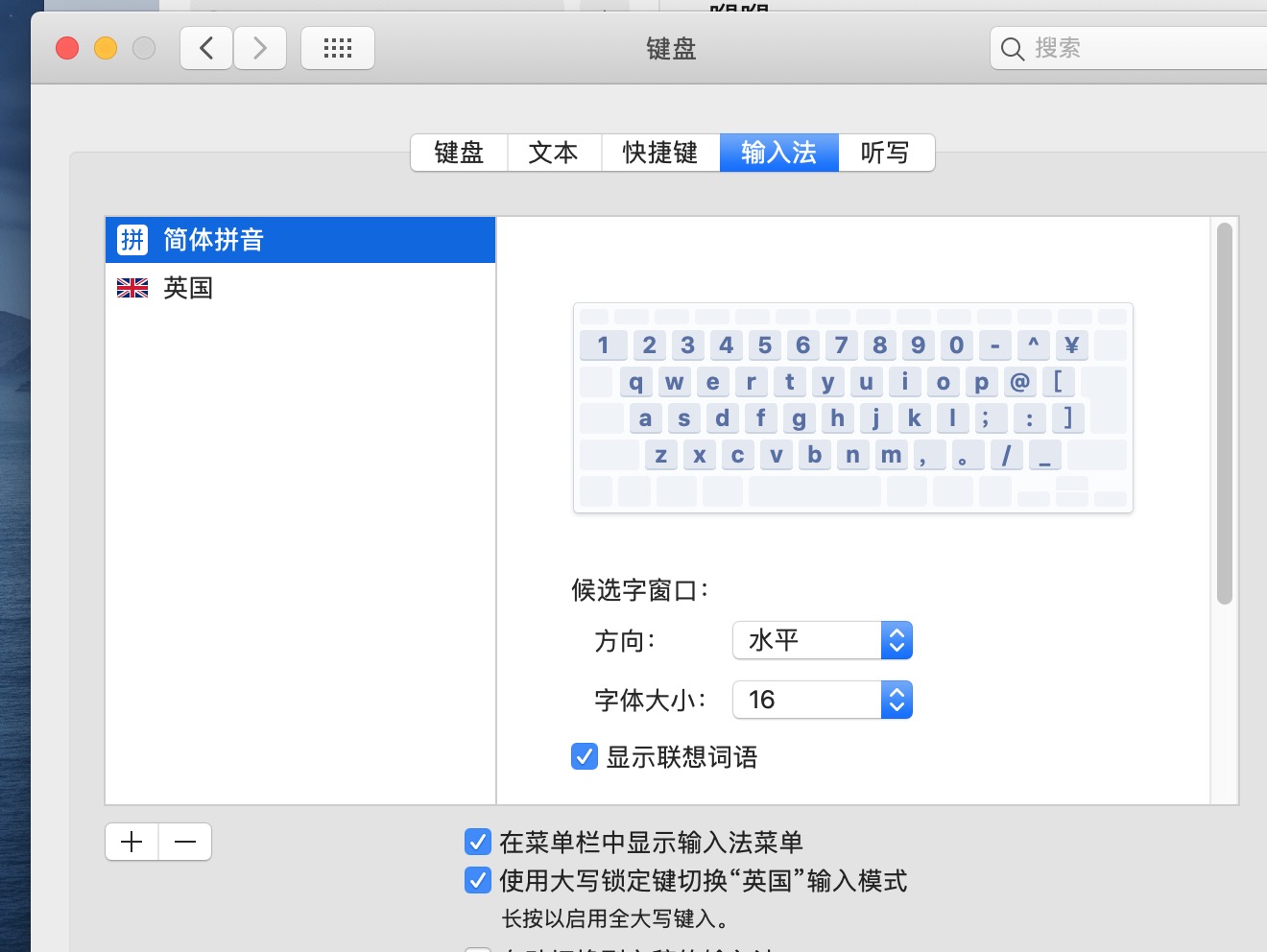Click the UK flag icon beside 英国

pos(132,288)
